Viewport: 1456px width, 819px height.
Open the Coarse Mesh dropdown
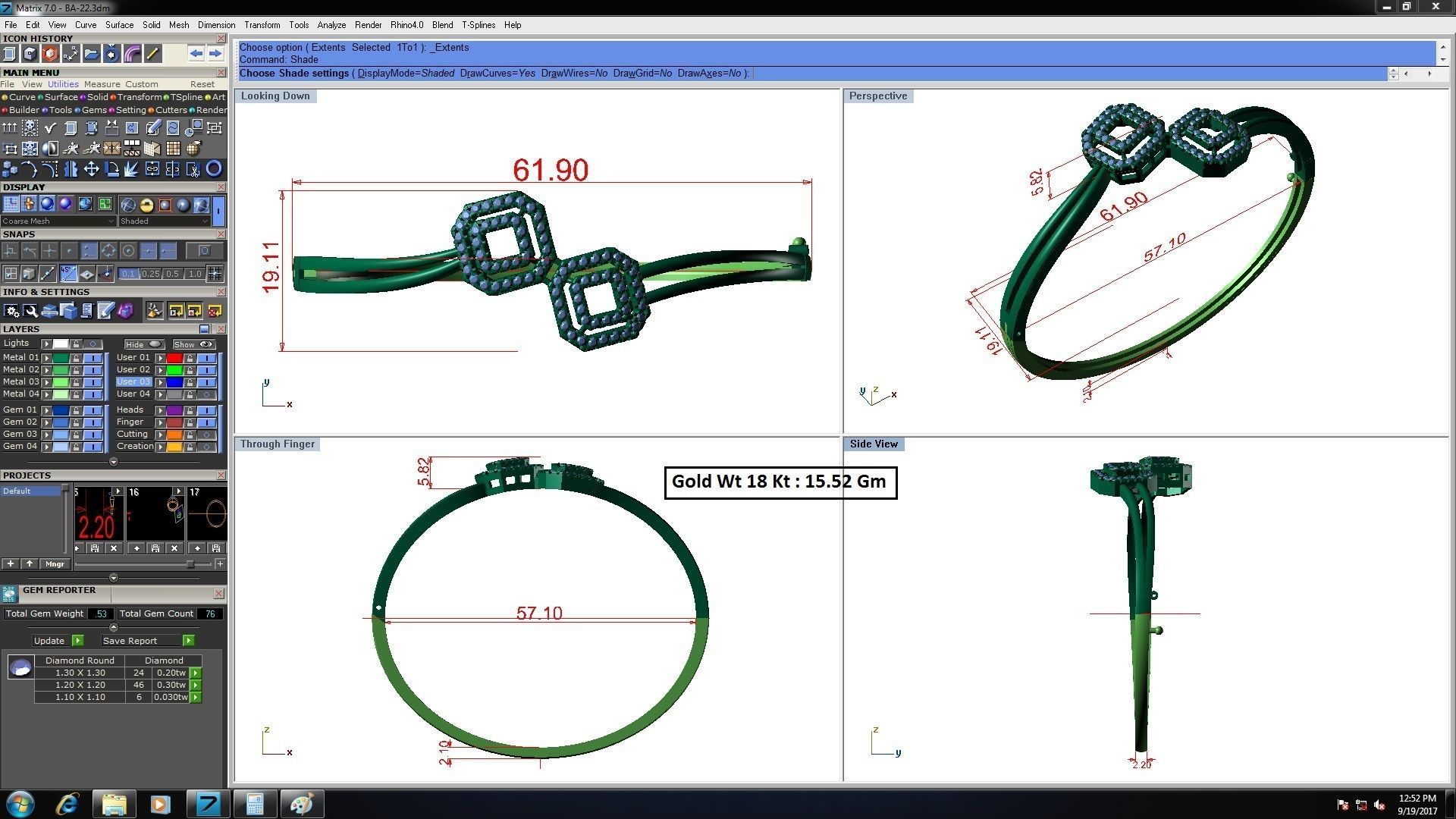click(x=58, y=221)
